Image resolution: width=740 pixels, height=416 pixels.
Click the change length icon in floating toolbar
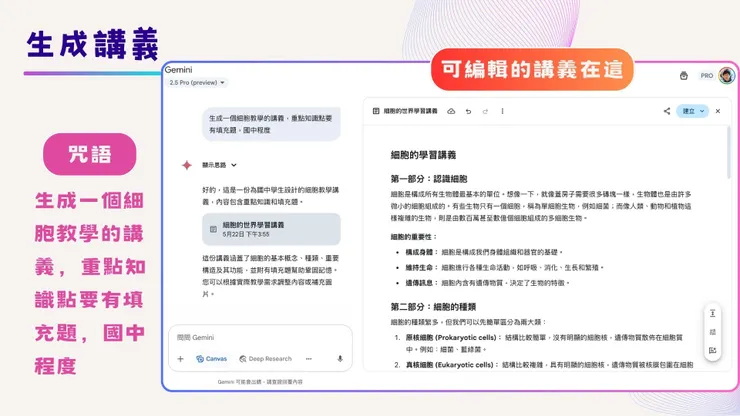tap(713, 313)
